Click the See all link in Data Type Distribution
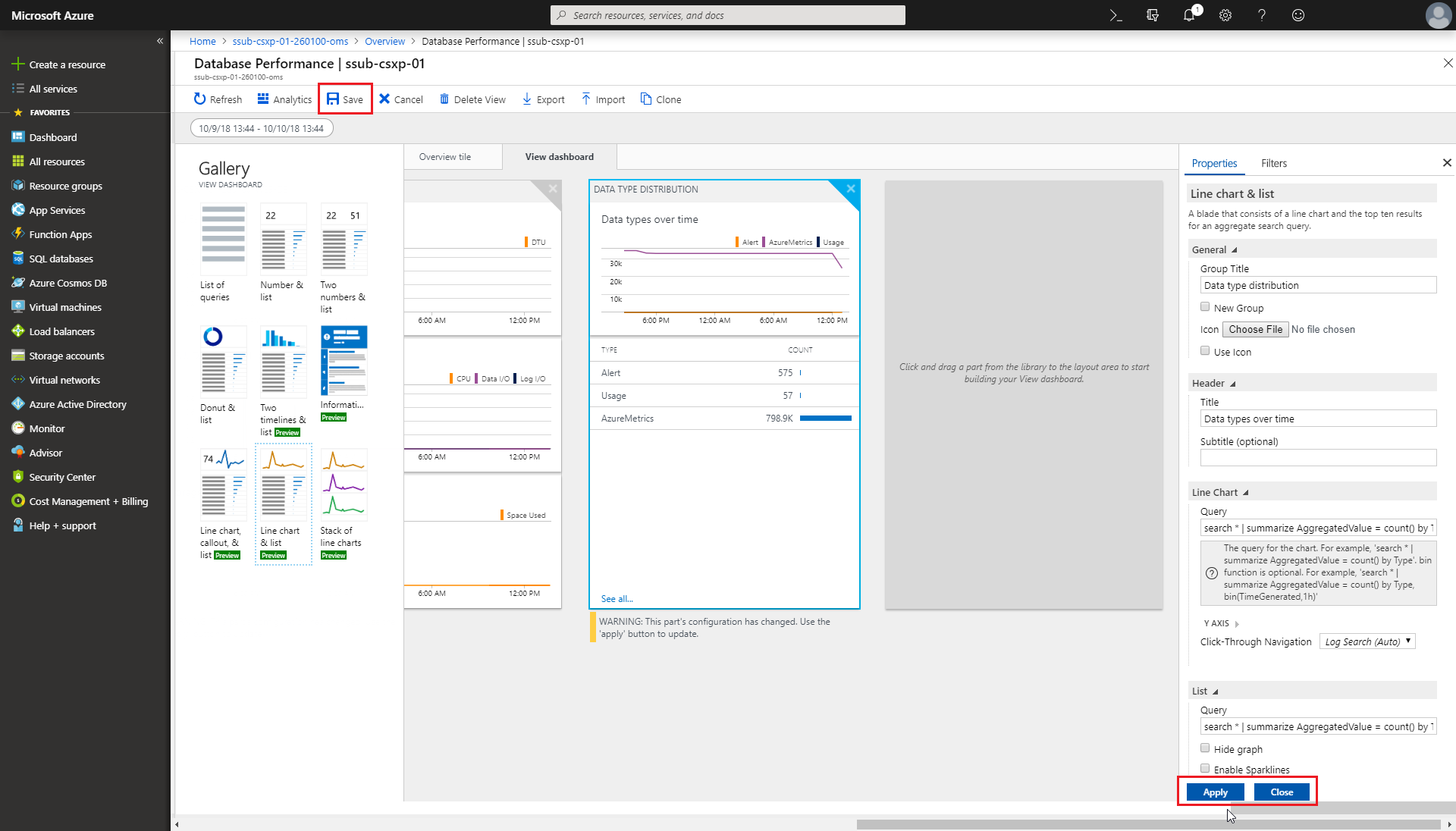1456x831 pixels. click(617, 598)
